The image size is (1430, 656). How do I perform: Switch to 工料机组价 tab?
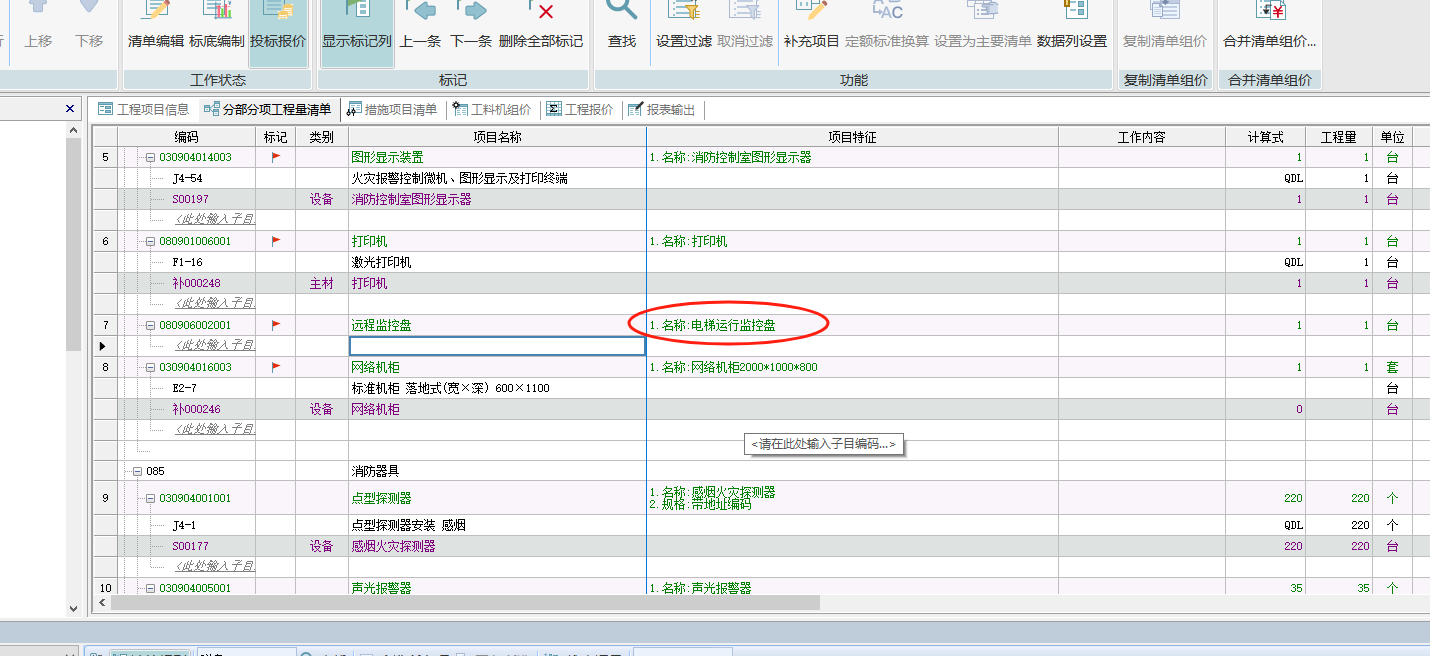pyautogui.click(x=491, y=109)
